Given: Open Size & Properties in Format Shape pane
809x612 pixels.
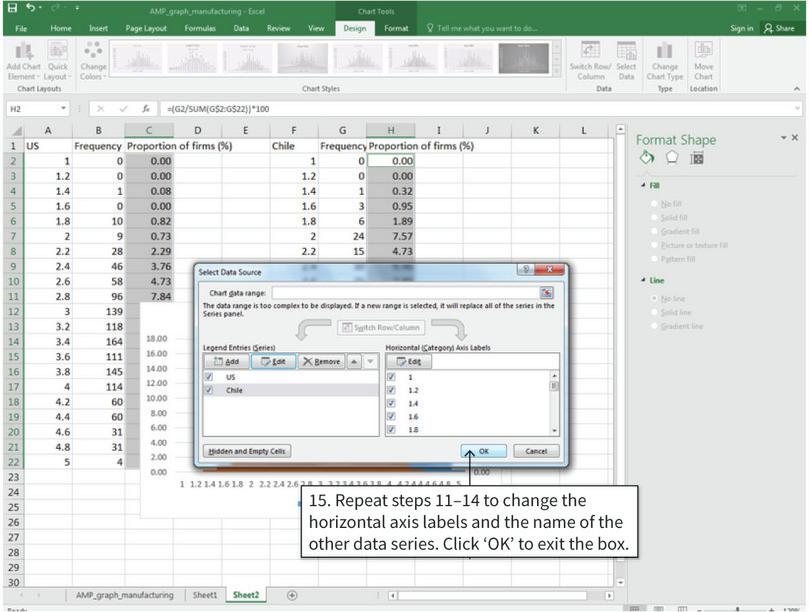Looking at the screenshot, I should [x=697, y=159].
